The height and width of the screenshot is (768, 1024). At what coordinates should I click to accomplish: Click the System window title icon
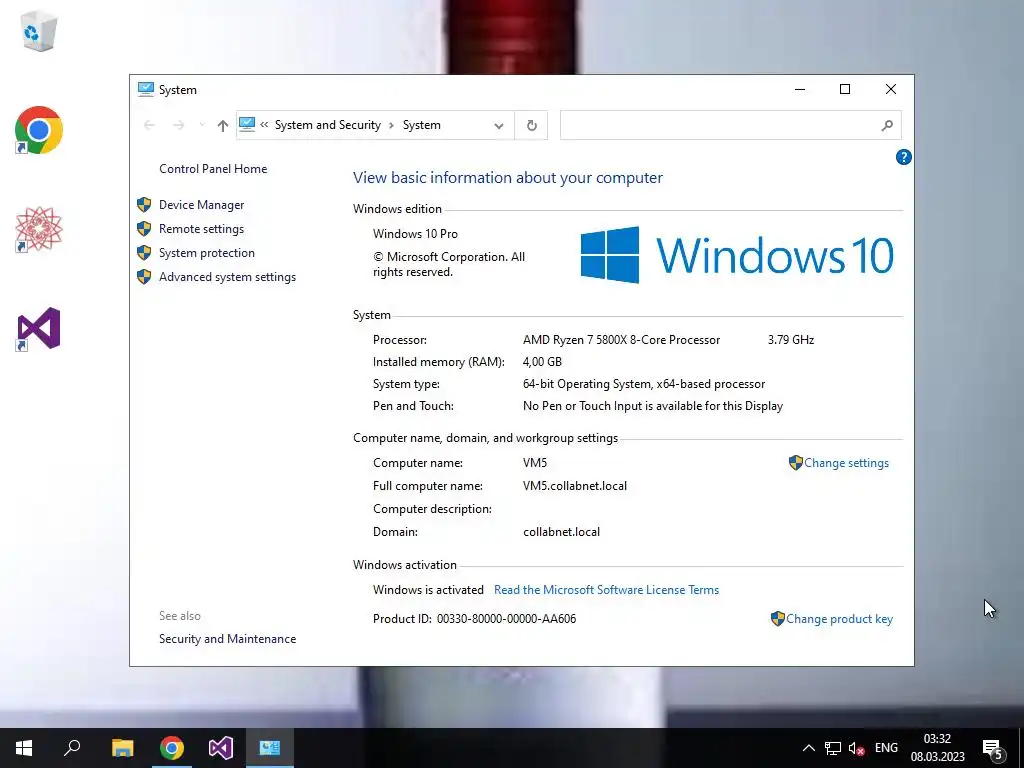(146, 89)
